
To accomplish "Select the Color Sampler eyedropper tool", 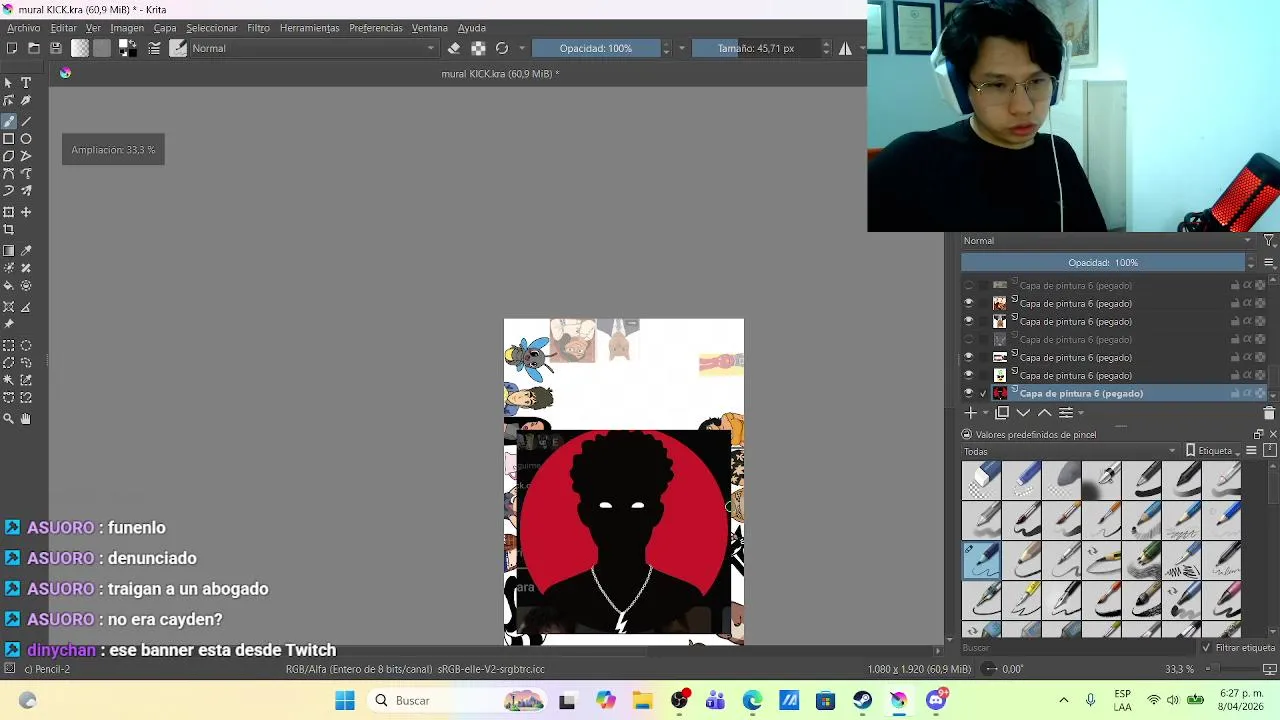I will tap(26, 251).
